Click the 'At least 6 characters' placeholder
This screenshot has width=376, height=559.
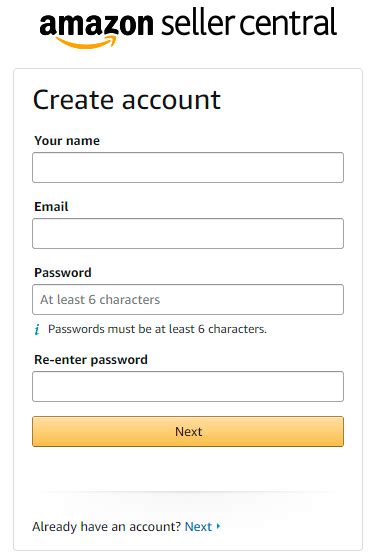tap(100, 299)
